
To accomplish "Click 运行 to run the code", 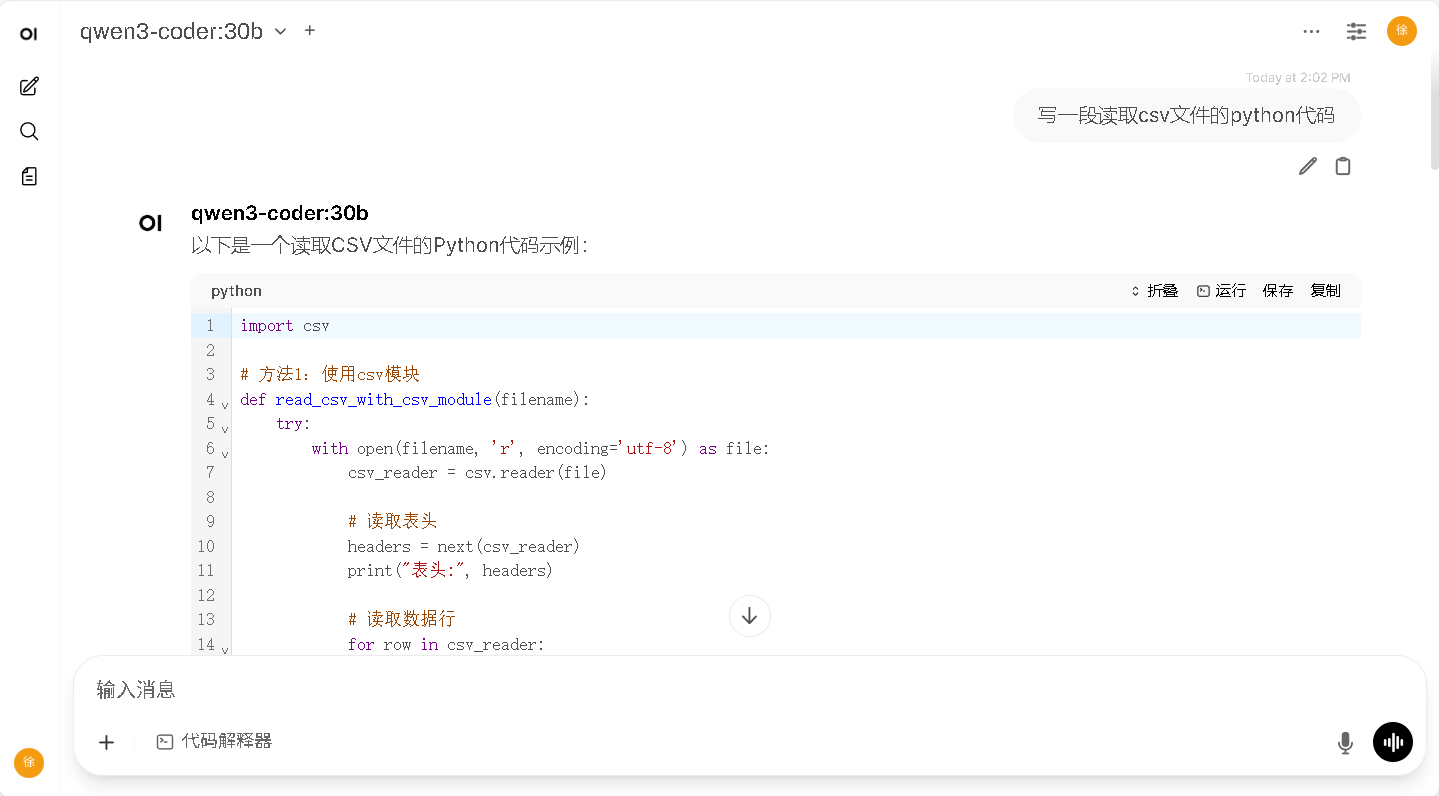I will 1221,291.
